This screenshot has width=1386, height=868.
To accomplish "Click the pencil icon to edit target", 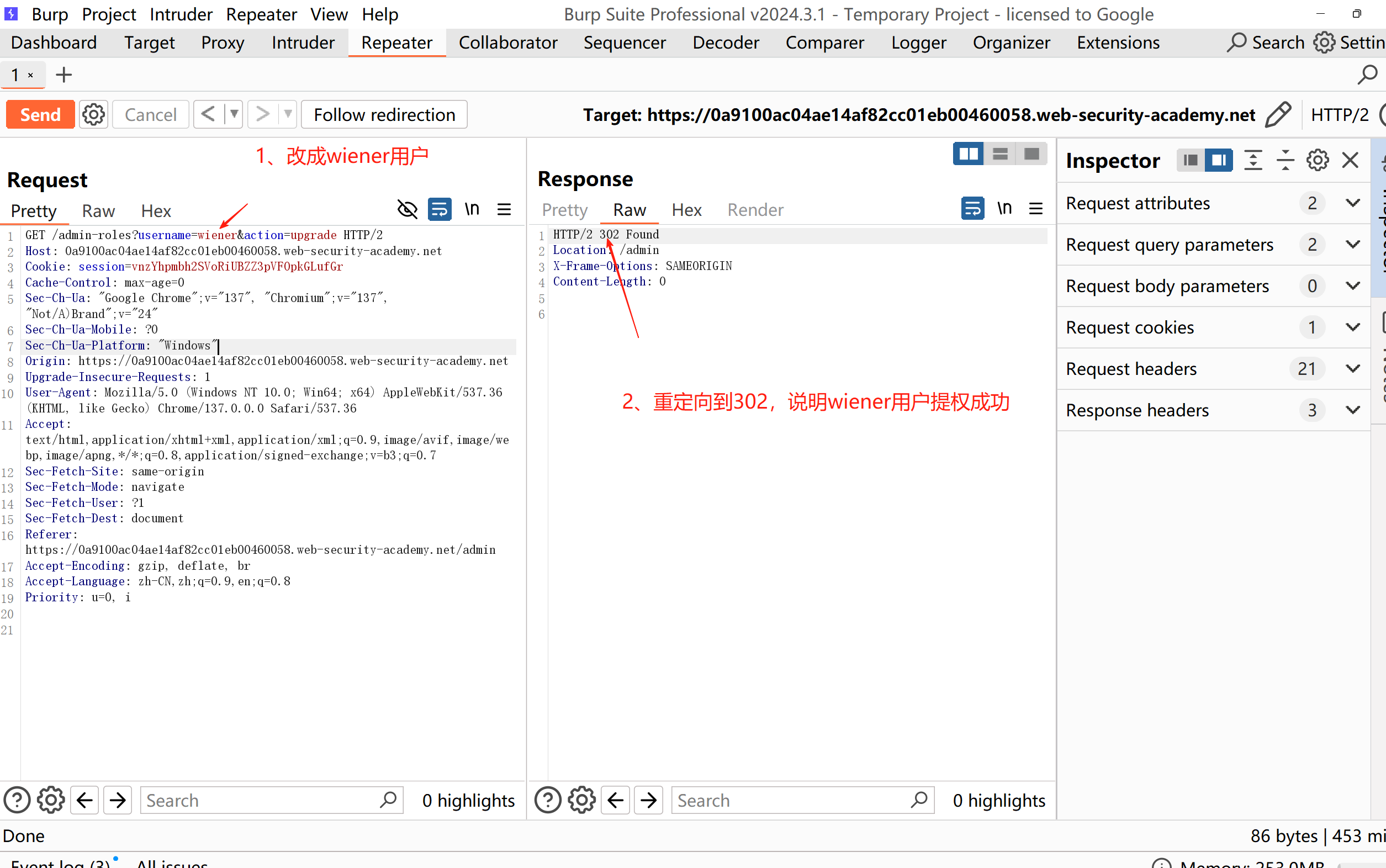I will [1277, 115].
